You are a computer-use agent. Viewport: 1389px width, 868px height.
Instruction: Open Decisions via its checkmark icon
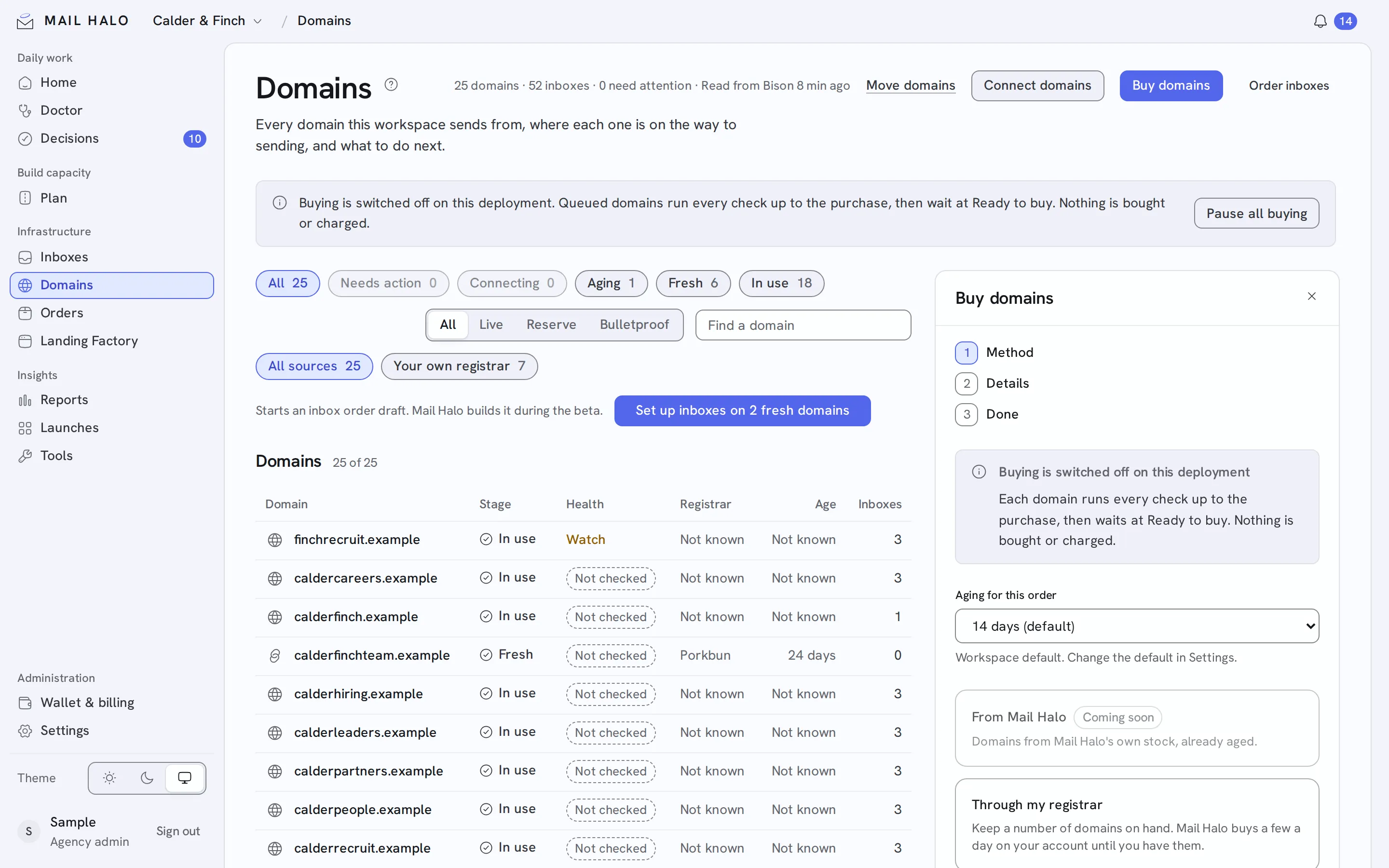tap(25, 138)
